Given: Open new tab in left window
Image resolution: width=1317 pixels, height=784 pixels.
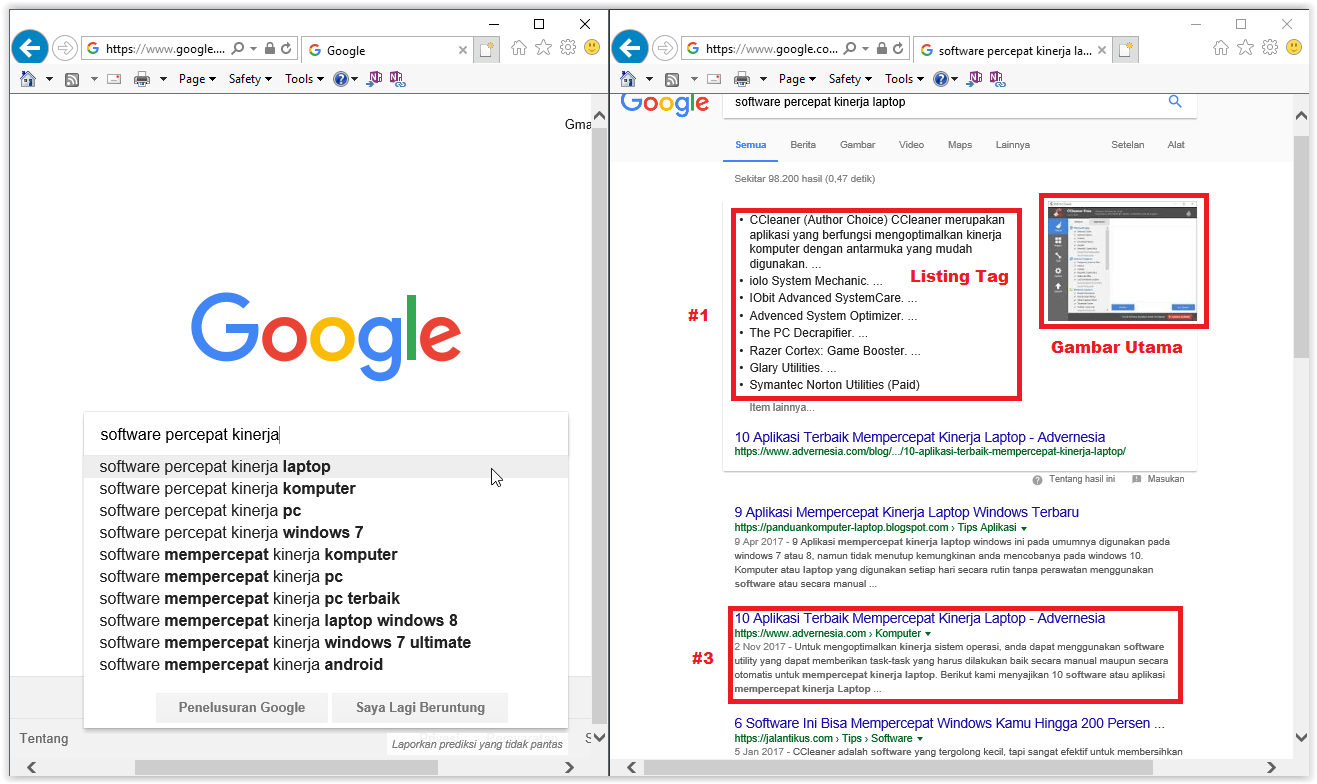Looking at the screenshot, I should coord(486,49).
